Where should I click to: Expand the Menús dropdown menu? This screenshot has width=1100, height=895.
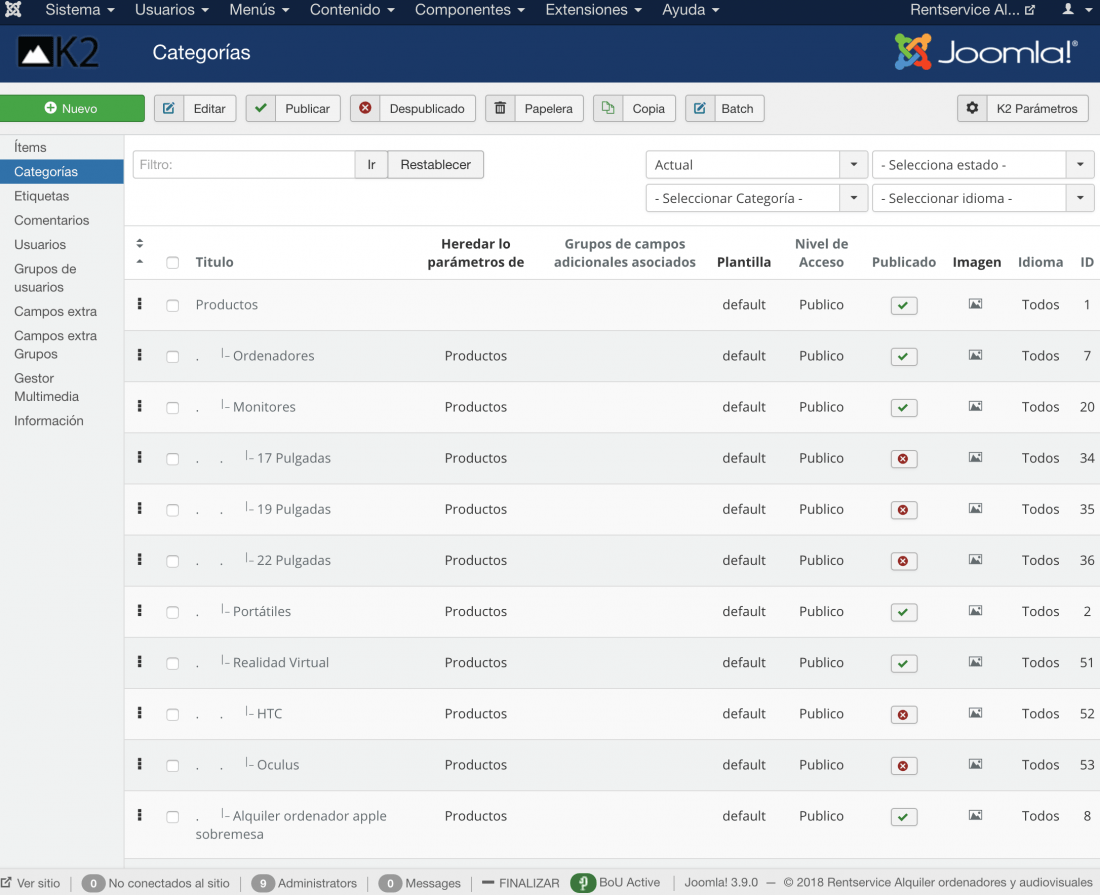tap(260, 10)
